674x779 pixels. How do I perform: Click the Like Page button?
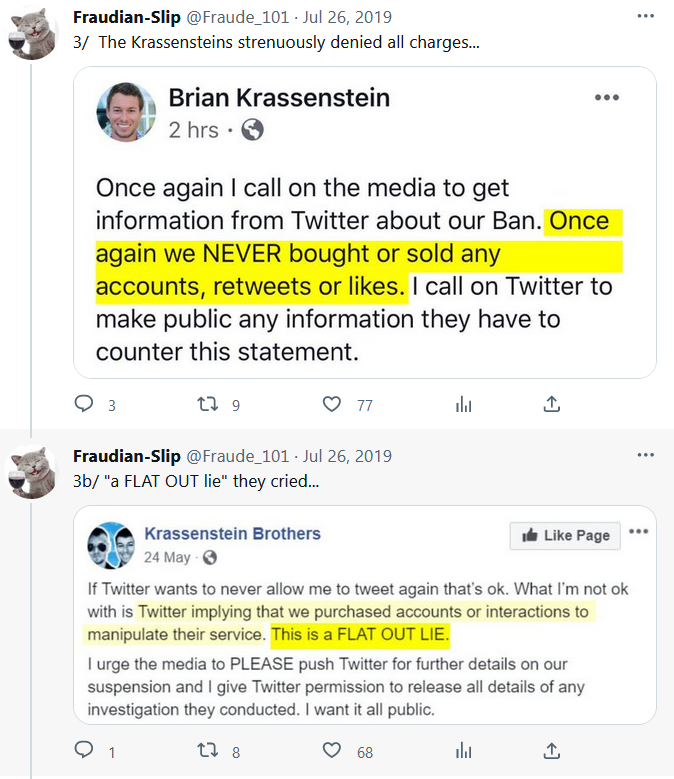565,536
